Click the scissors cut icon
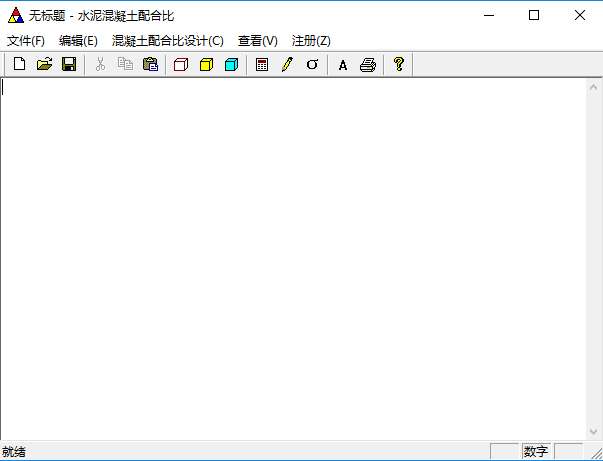Screen dimensions: 603x461 point(100,64)
